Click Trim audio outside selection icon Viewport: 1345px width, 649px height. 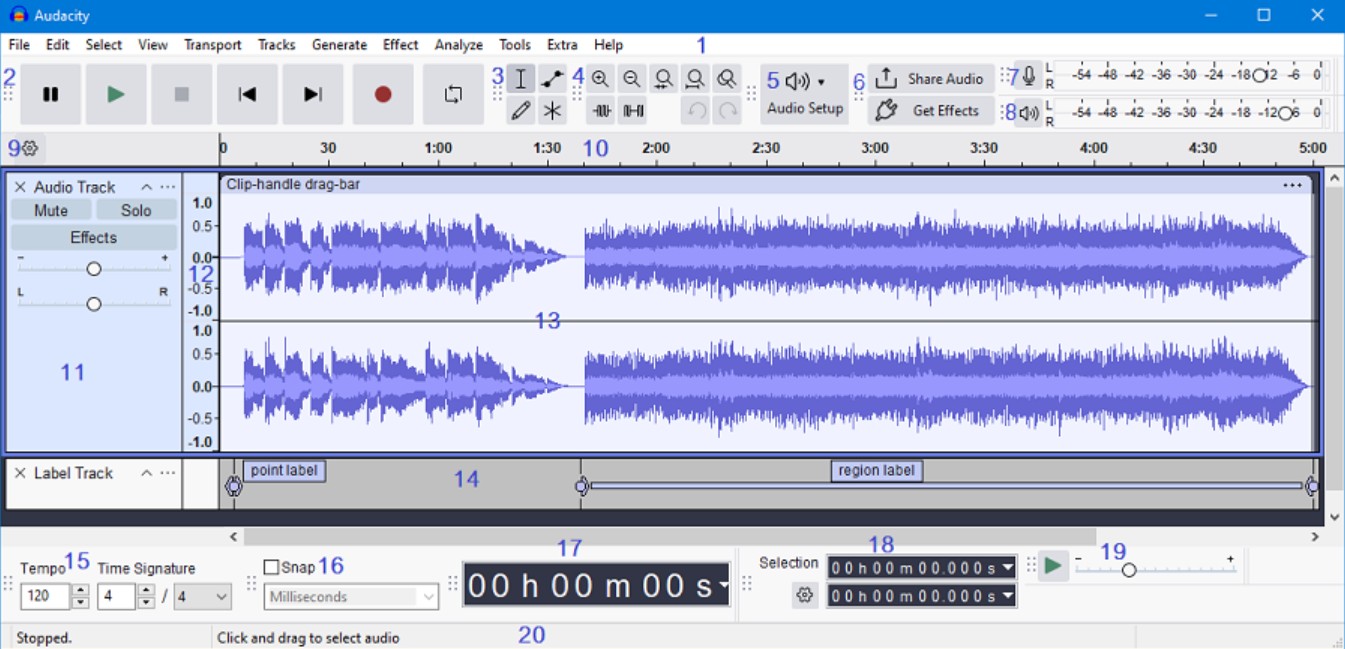coord(600,111)
